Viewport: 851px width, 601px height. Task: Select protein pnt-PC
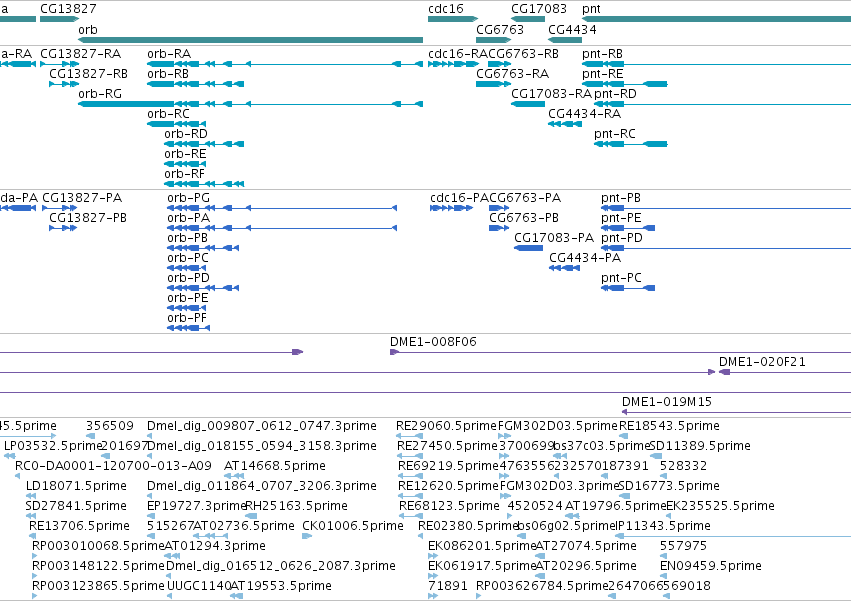621,278
